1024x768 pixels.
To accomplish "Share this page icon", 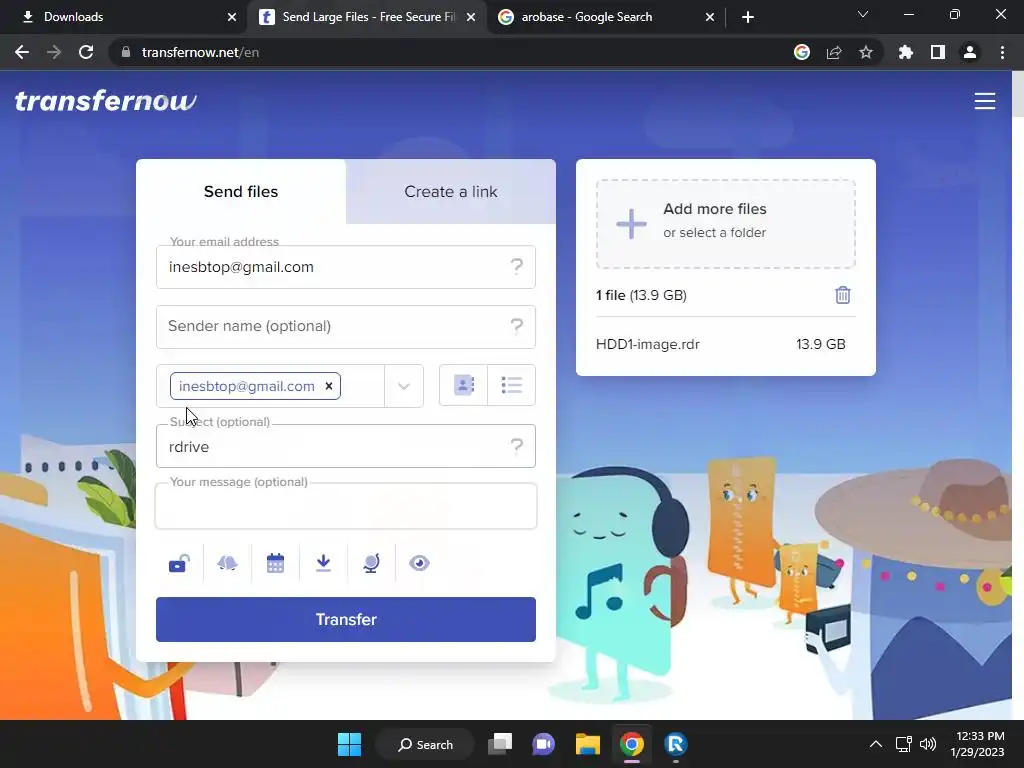I will pos(834,52).
